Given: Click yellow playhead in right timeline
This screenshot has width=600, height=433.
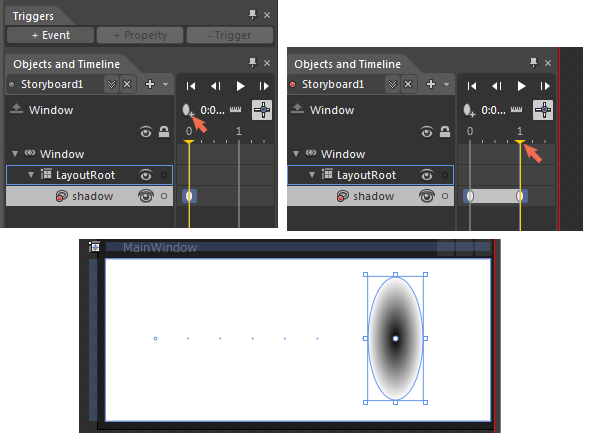Looking at the screenshot, I should (x=520, y=142).
